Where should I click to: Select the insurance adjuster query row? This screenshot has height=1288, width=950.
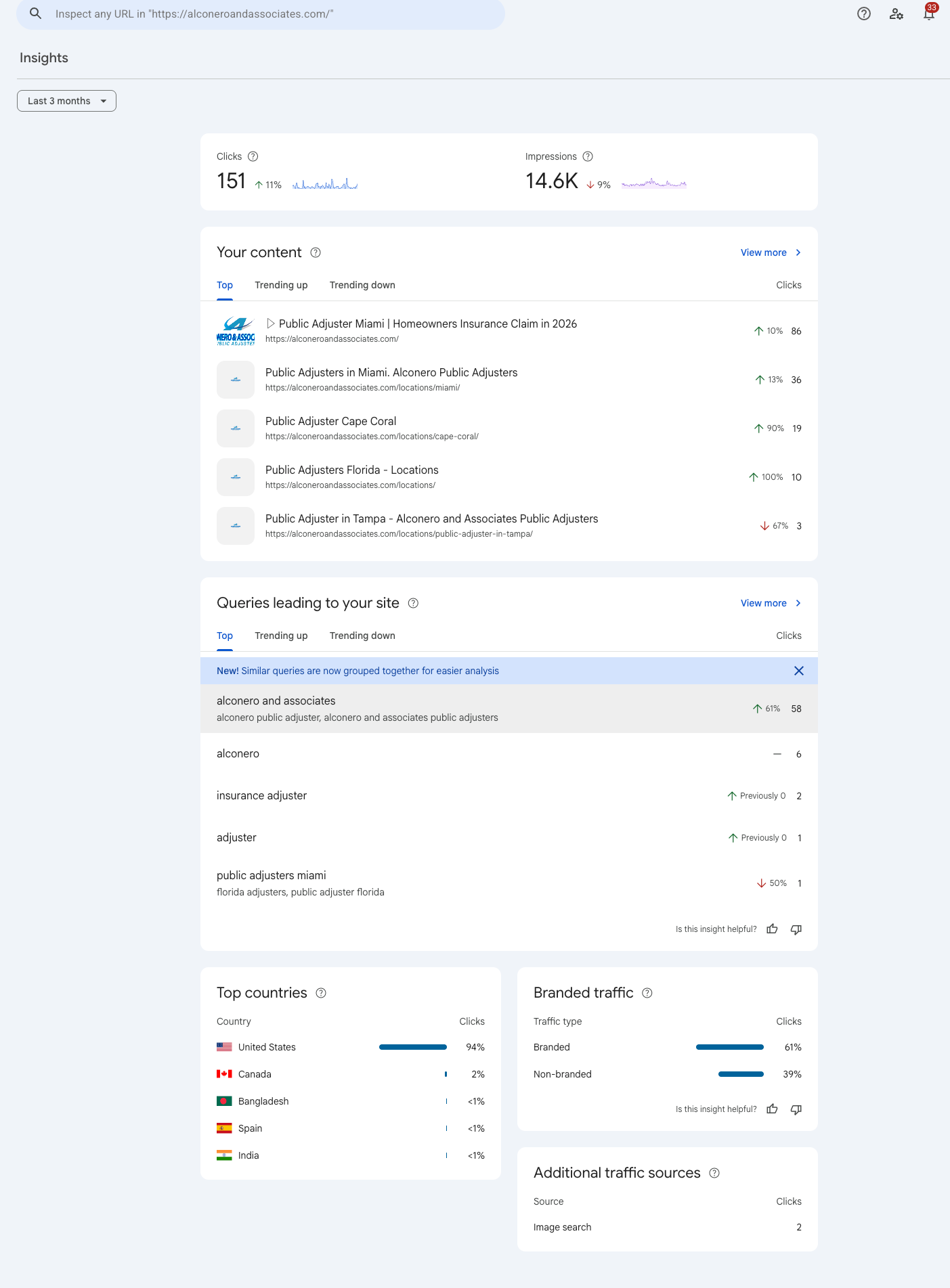tap(509, 796)
